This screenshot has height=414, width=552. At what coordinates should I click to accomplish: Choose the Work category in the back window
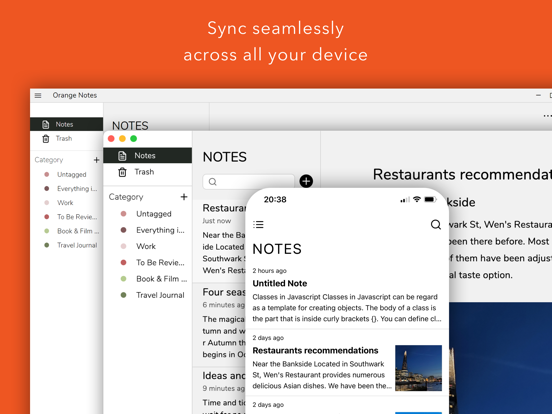coord(65,203)
